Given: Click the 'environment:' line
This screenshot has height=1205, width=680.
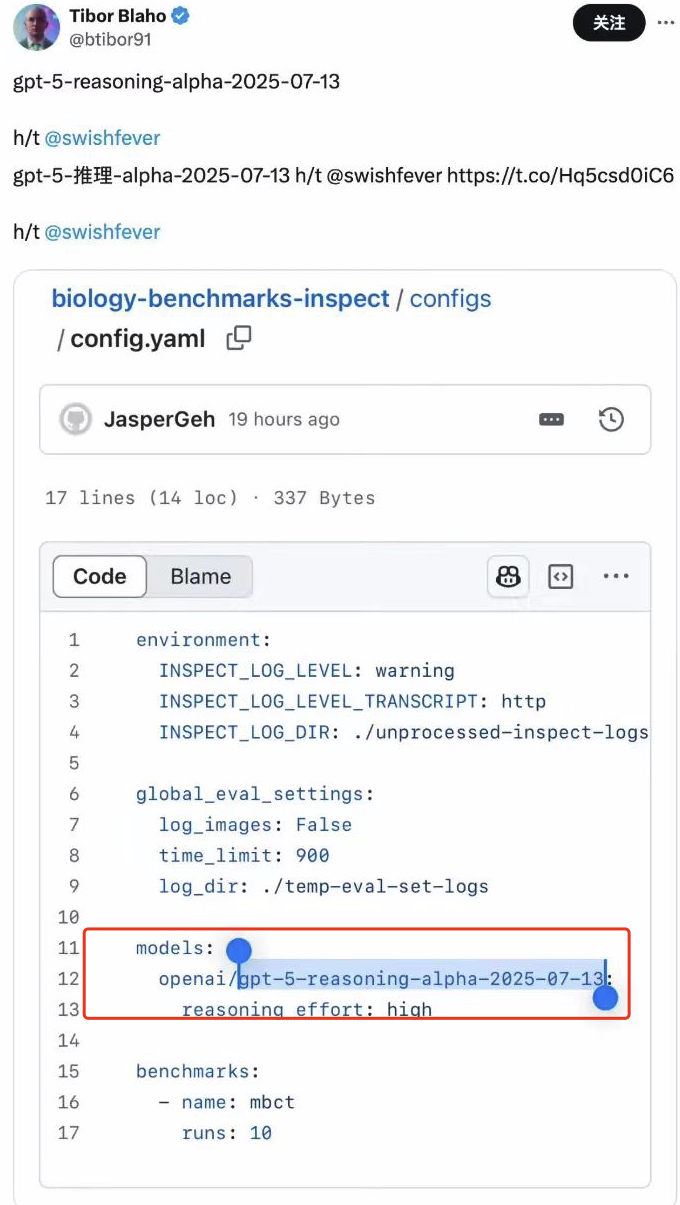Looking at the screenshot, I should [x=204, y=640].
